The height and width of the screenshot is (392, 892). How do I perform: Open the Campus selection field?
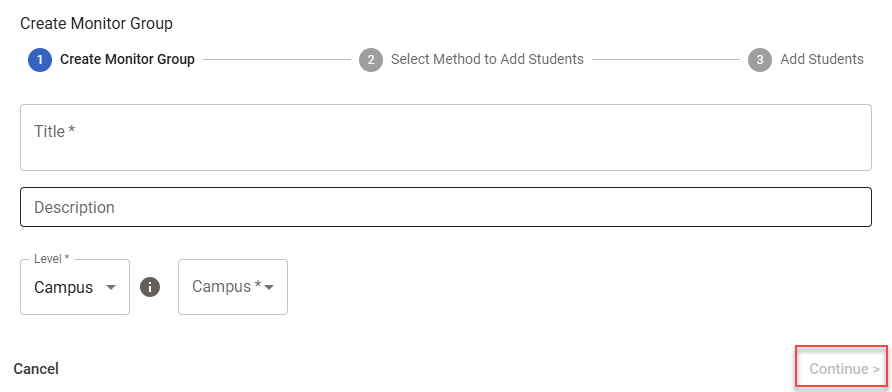click(x=233, y=287)
